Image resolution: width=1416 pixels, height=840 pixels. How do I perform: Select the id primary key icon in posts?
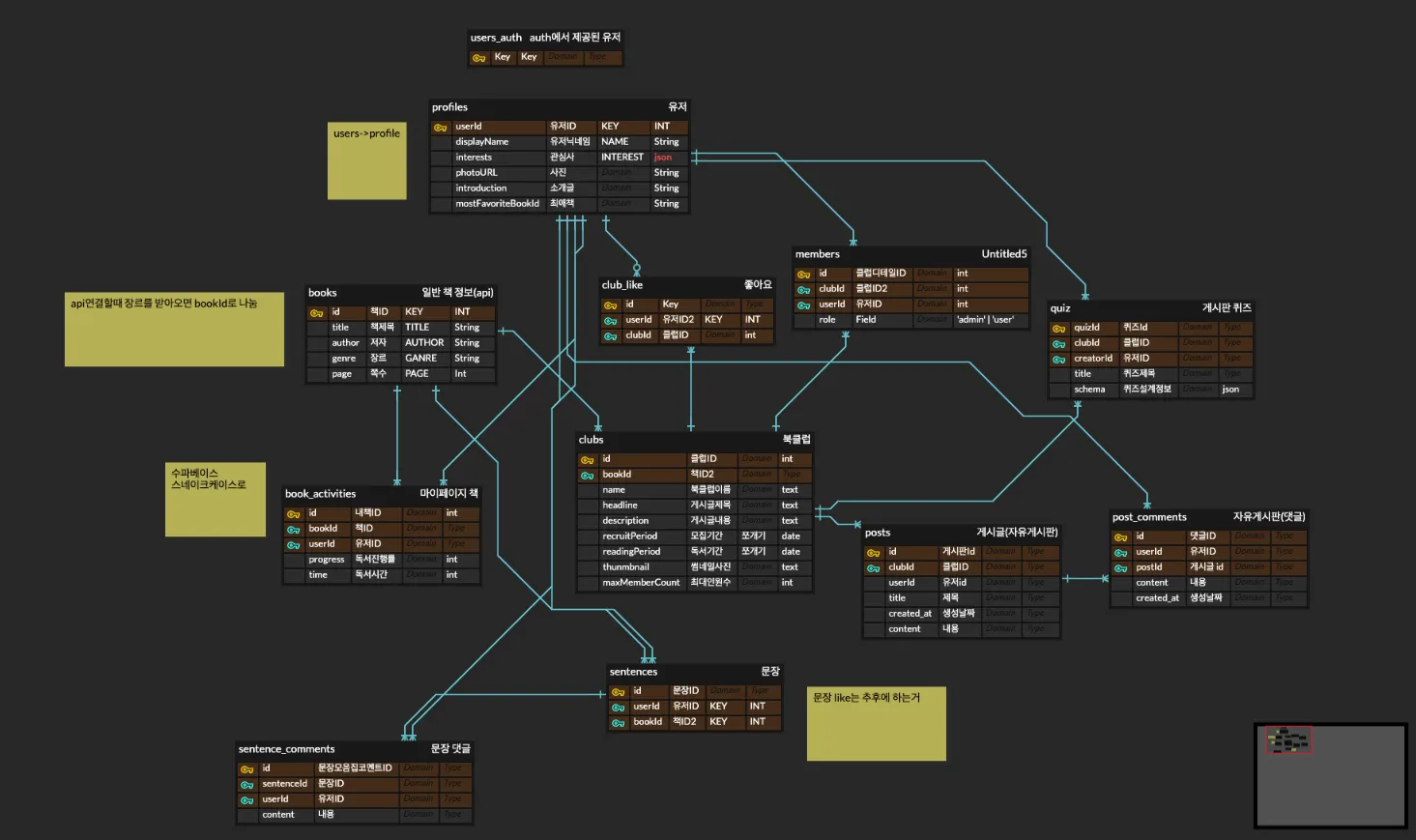[x=874, y=553]
